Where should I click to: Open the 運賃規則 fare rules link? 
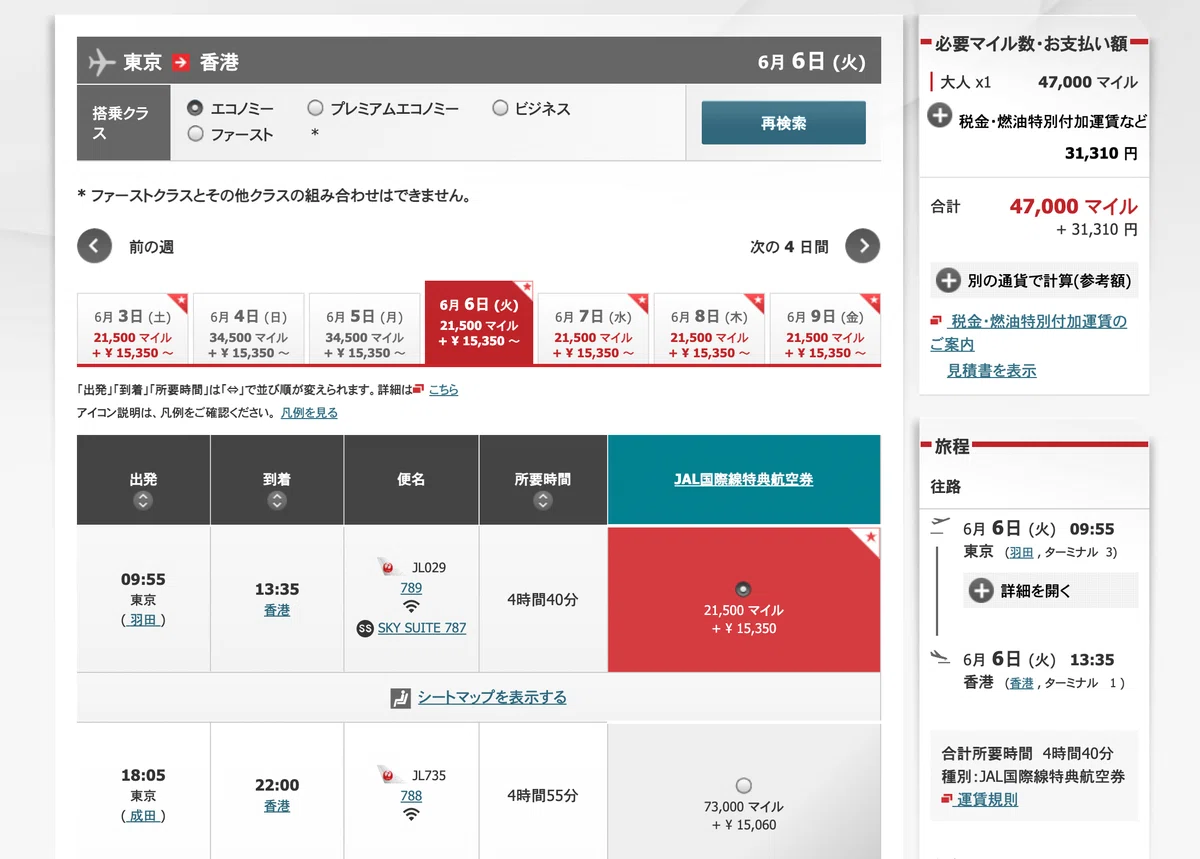pyautogui.click(x=987, y=799)
